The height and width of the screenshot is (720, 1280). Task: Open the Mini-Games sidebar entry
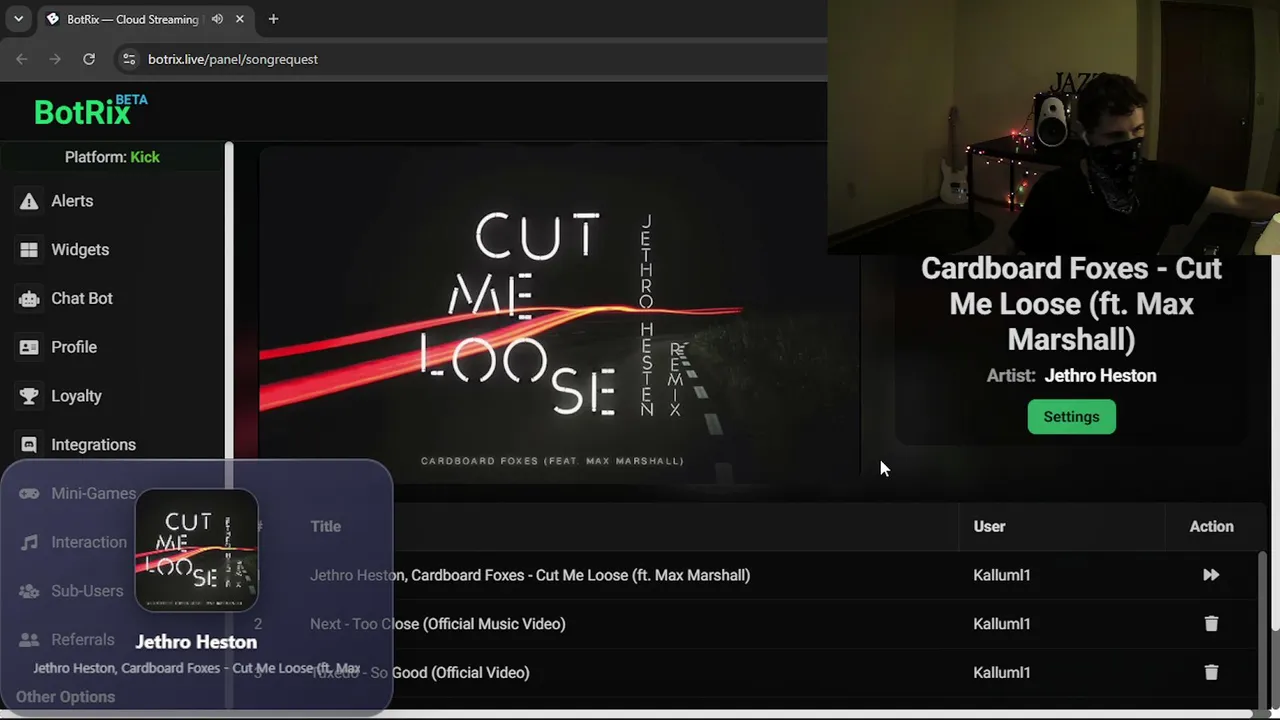tap(78, 493)
